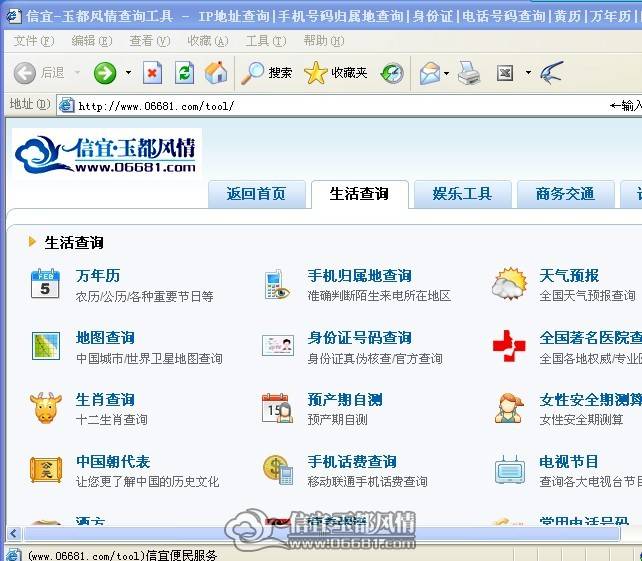Click the green Forward arrow button
The height and width of the screenshot is (561, 642).
[x=105, y=73]
